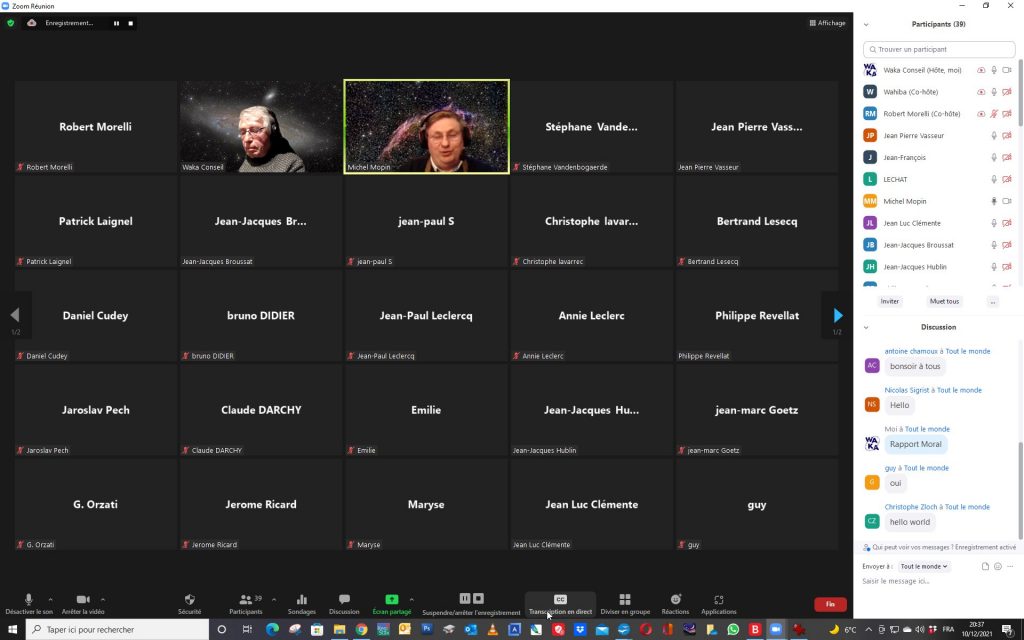The height and width of the screenshot is (640, 1024).
Task: Click the green encryption shield icon
Action: (x=10, y=23)
